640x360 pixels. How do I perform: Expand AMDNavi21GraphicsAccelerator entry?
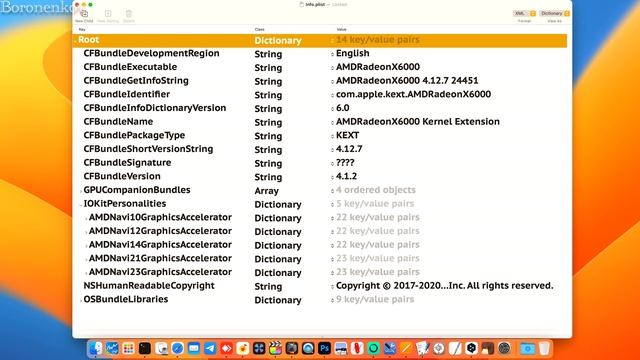(x=86, y=259)
